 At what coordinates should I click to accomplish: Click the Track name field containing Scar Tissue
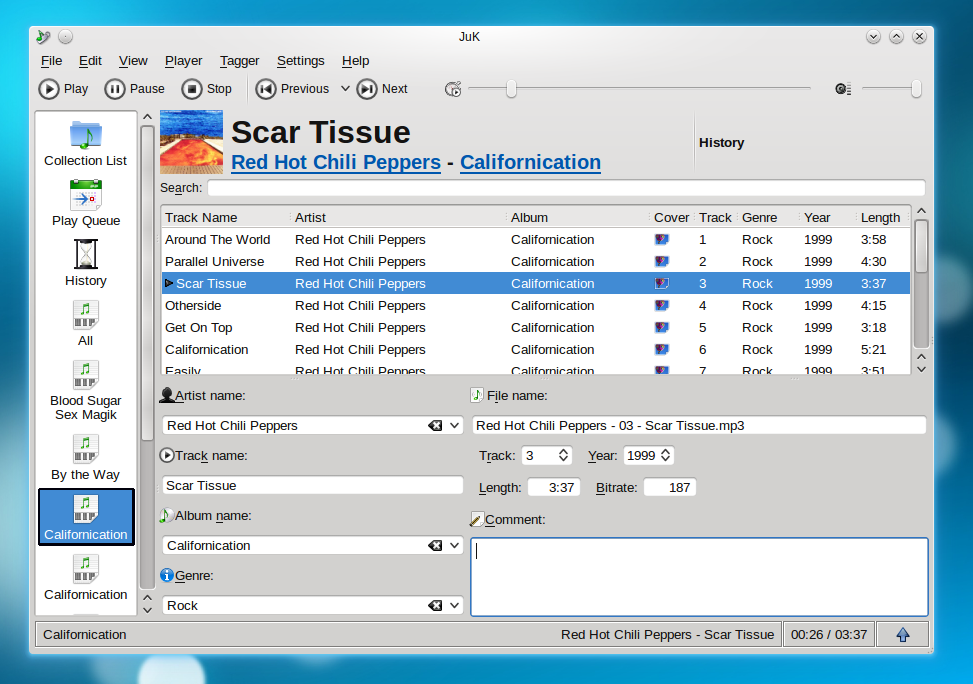313,485
